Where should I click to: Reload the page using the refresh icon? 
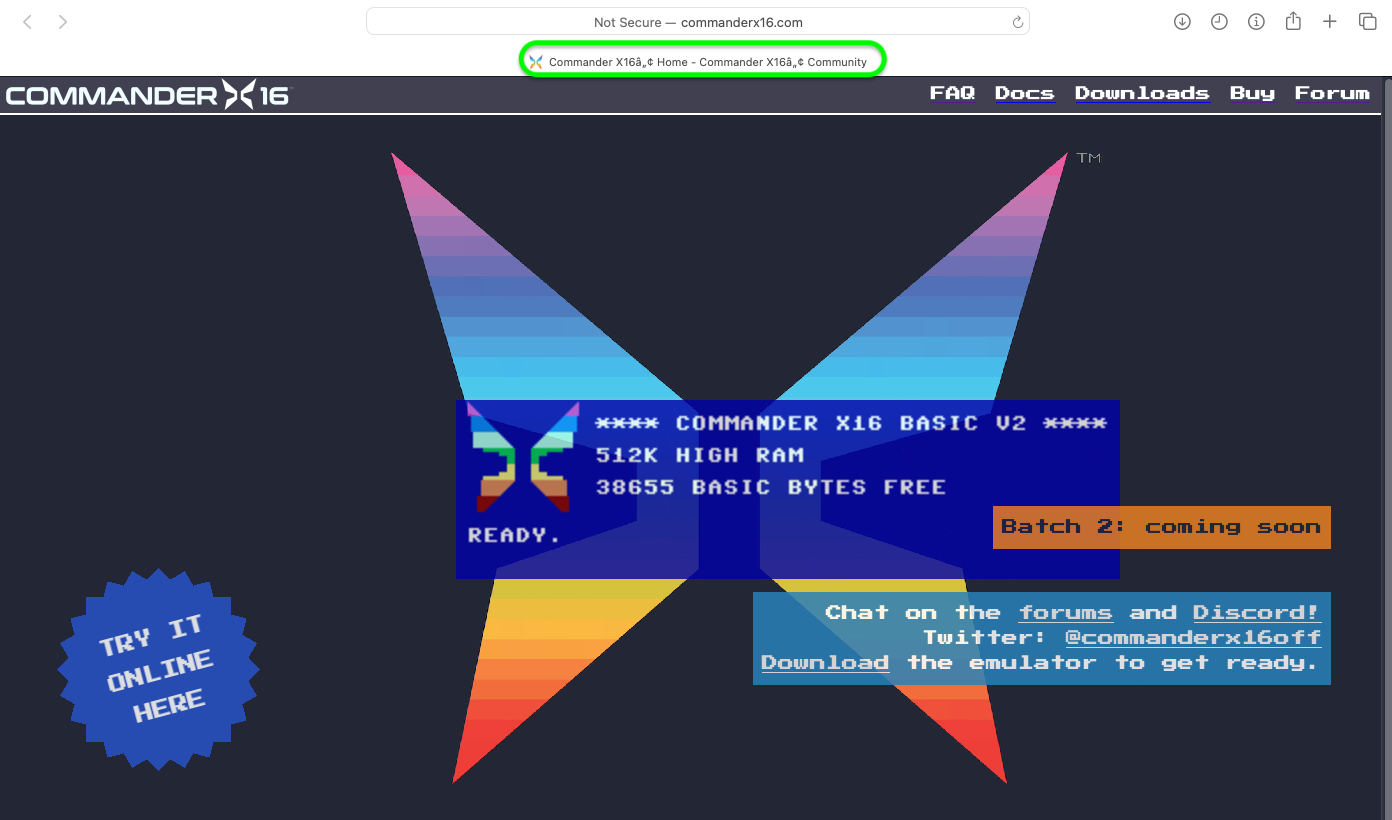click(1018, 22)
